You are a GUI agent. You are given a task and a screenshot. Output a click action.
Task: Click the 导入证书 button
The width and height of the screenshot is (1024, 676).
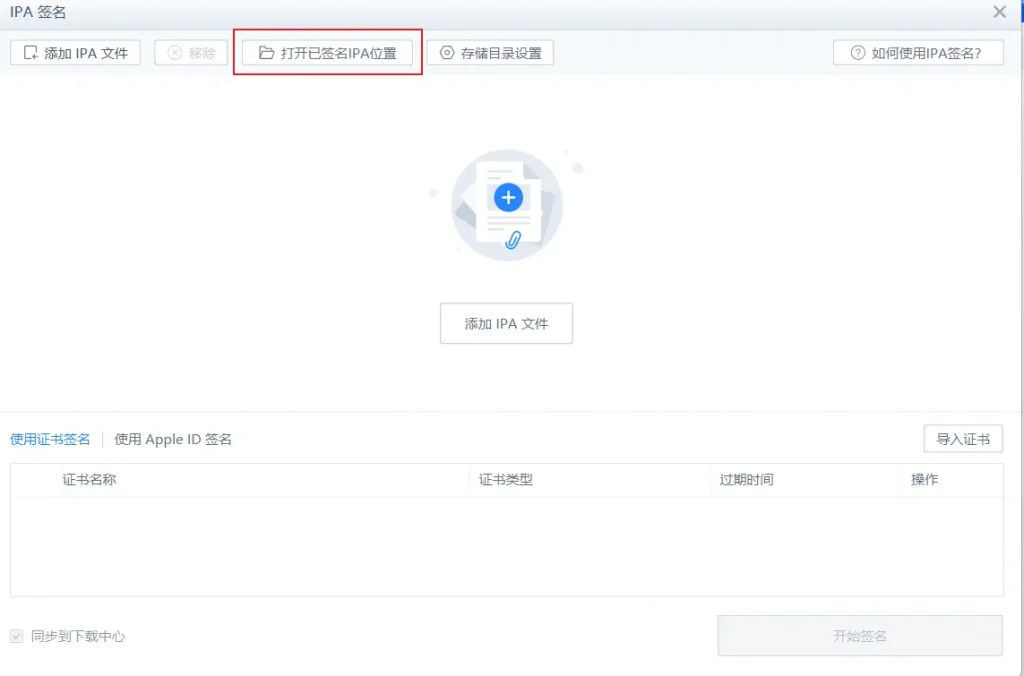(x=962, y=438)
